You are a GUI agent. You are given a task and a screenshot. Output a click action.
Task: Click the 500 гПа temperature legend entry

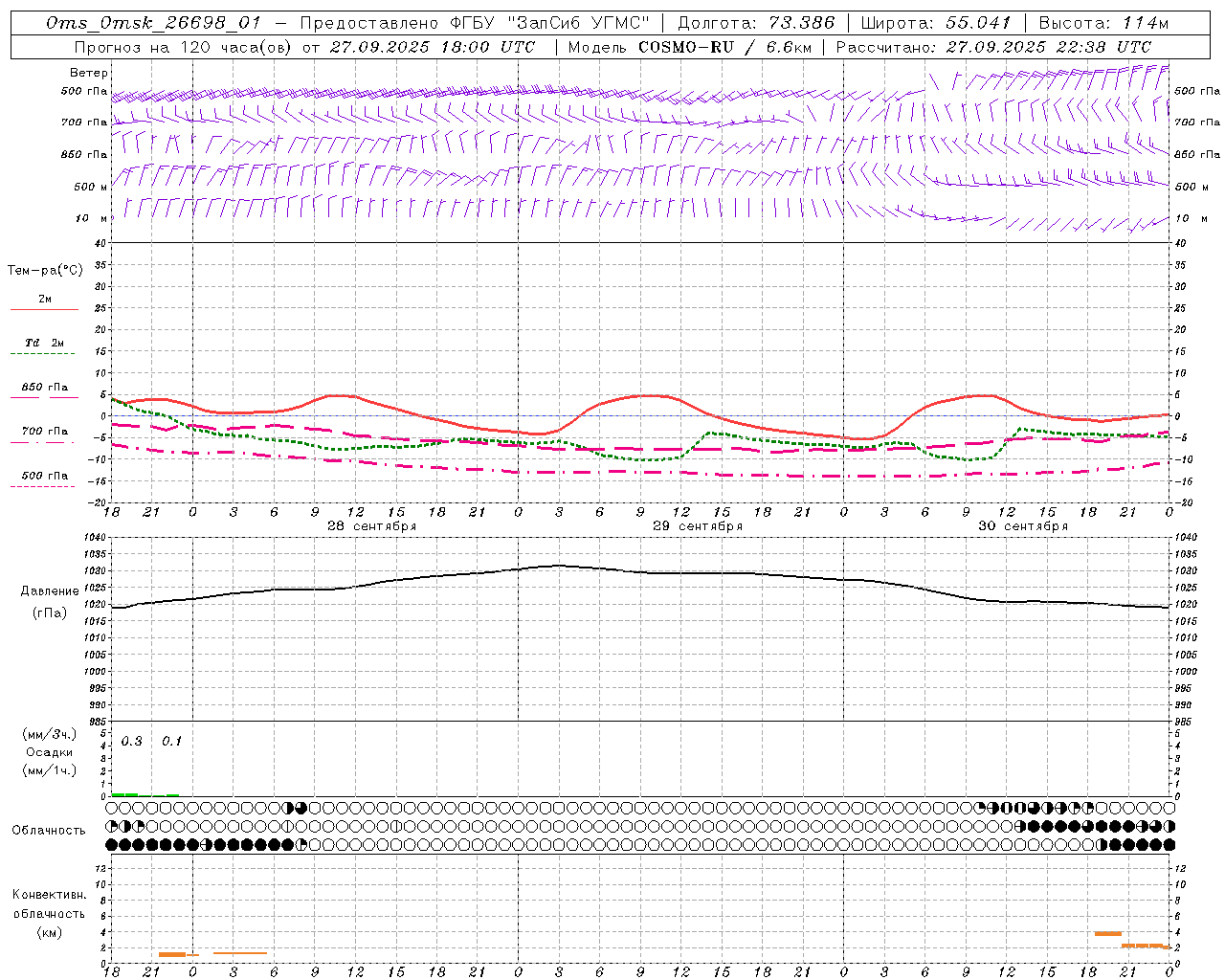tap(45, 476)
